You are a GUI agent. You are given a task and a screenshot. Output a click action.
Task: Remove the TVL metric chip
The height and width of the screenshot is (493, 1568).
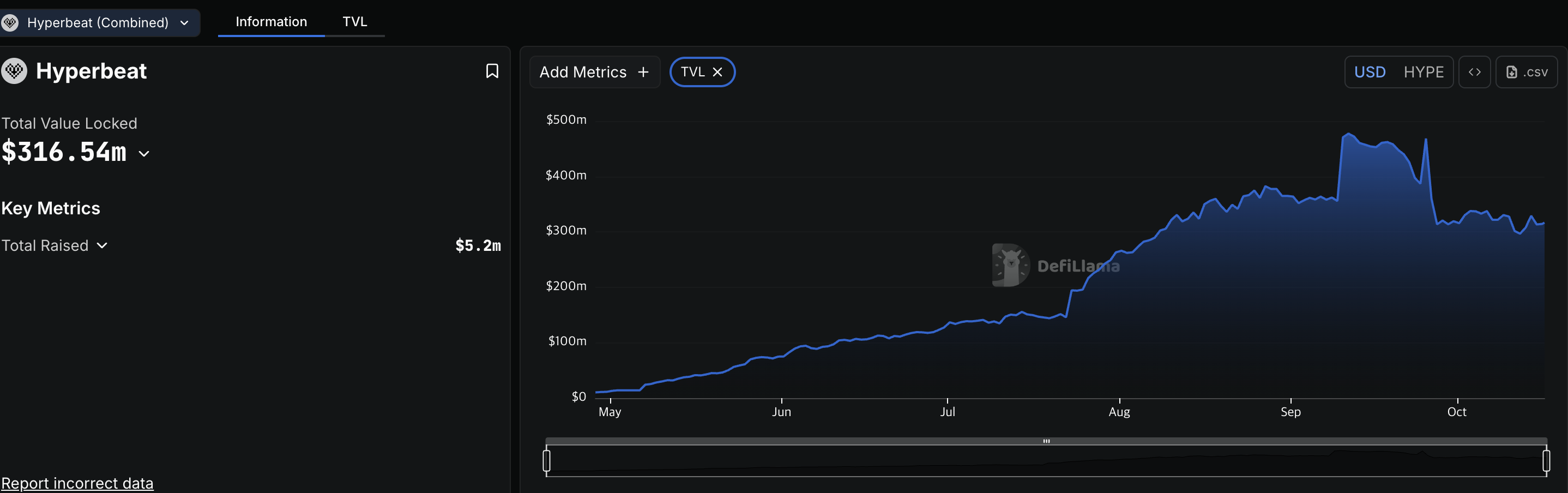(717, 72)
